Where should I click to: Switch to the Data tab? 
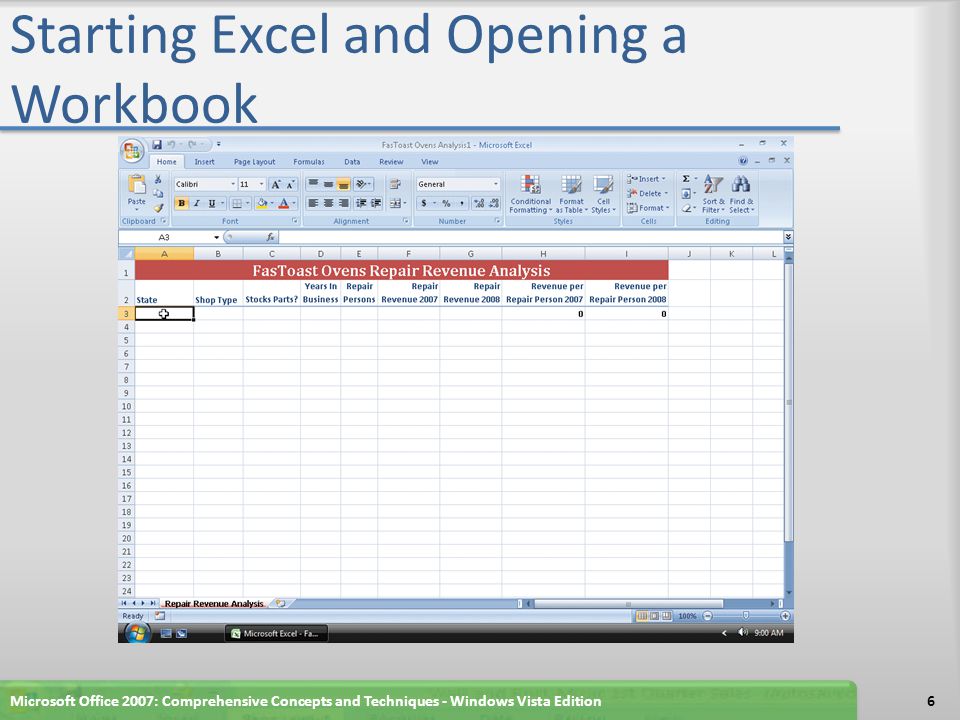(x=352, y=162)
